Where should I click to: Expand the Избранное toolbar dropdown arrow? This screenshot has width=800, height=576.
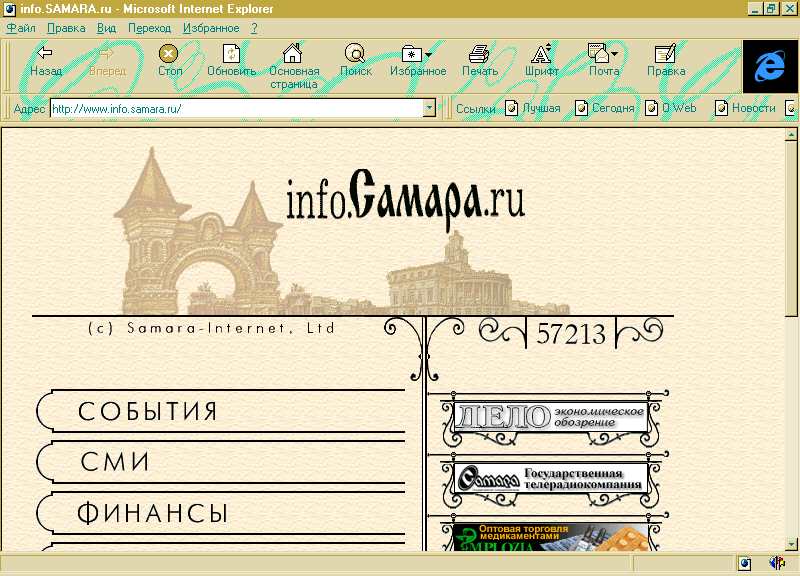429,54
